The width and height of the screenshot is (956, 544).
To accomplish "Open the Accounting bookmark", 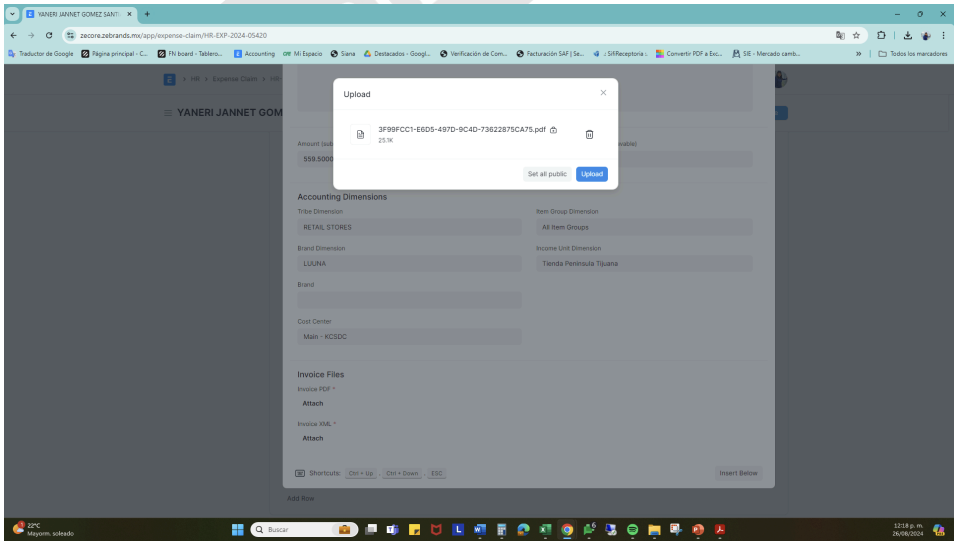I will pyautogui.click(x=255, y=53).
